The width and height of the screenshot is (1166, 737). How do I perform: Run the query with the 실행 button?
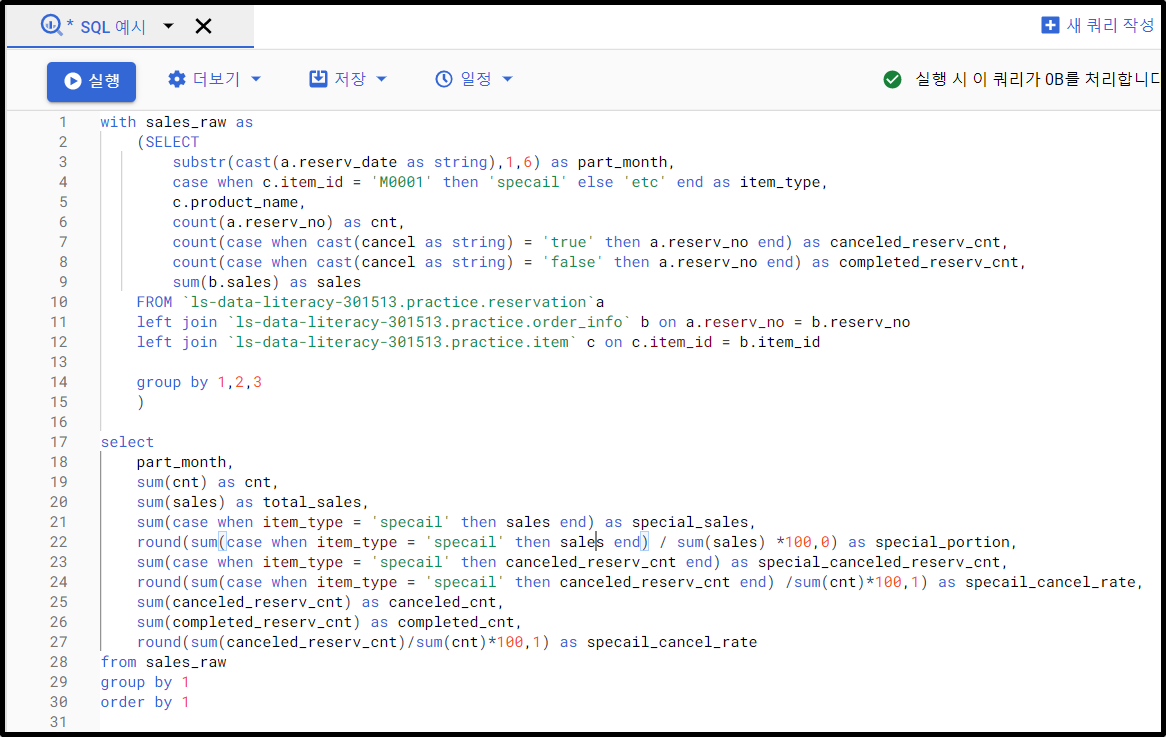tap(91, 81)
